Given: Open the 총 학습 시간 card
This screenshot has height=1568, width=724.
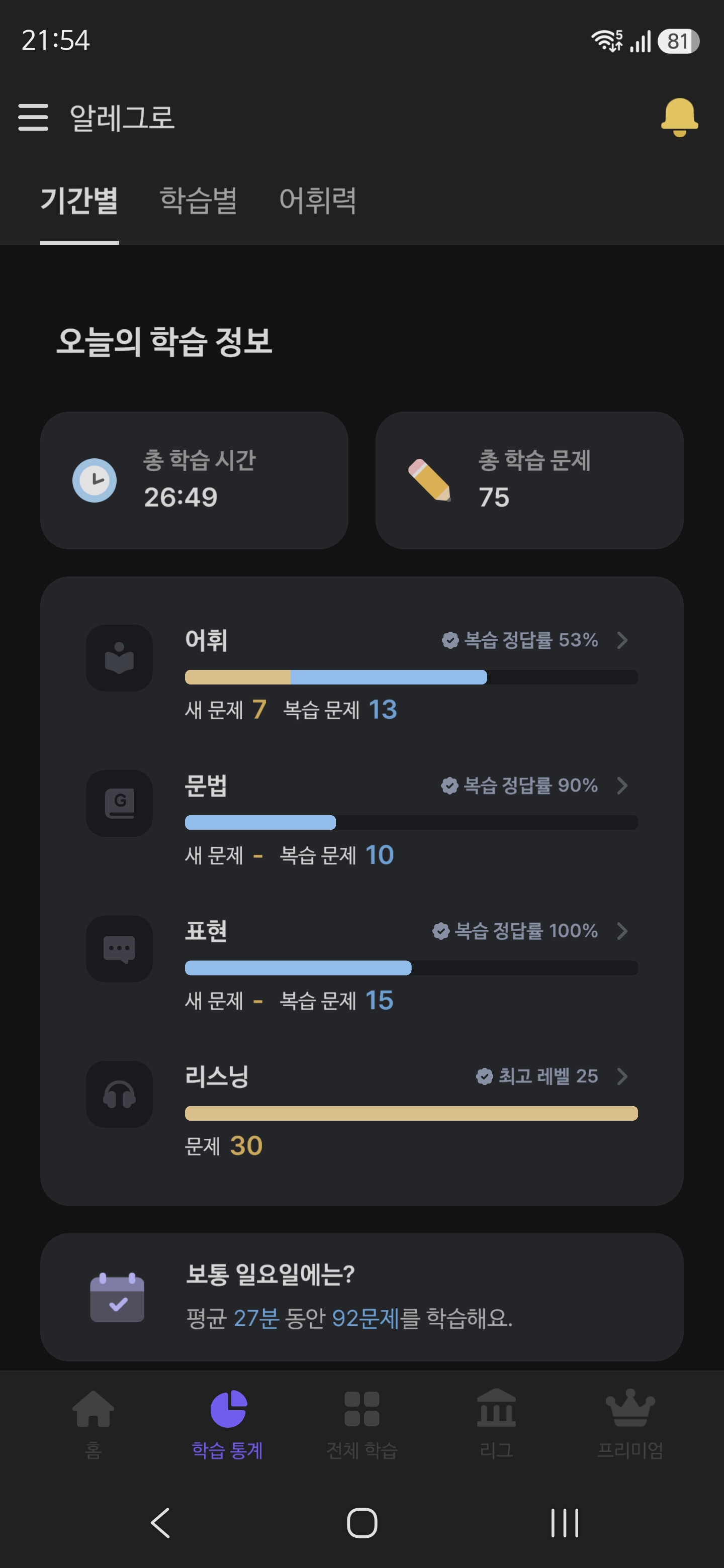Looking at the screenshot, I should 194,480.
